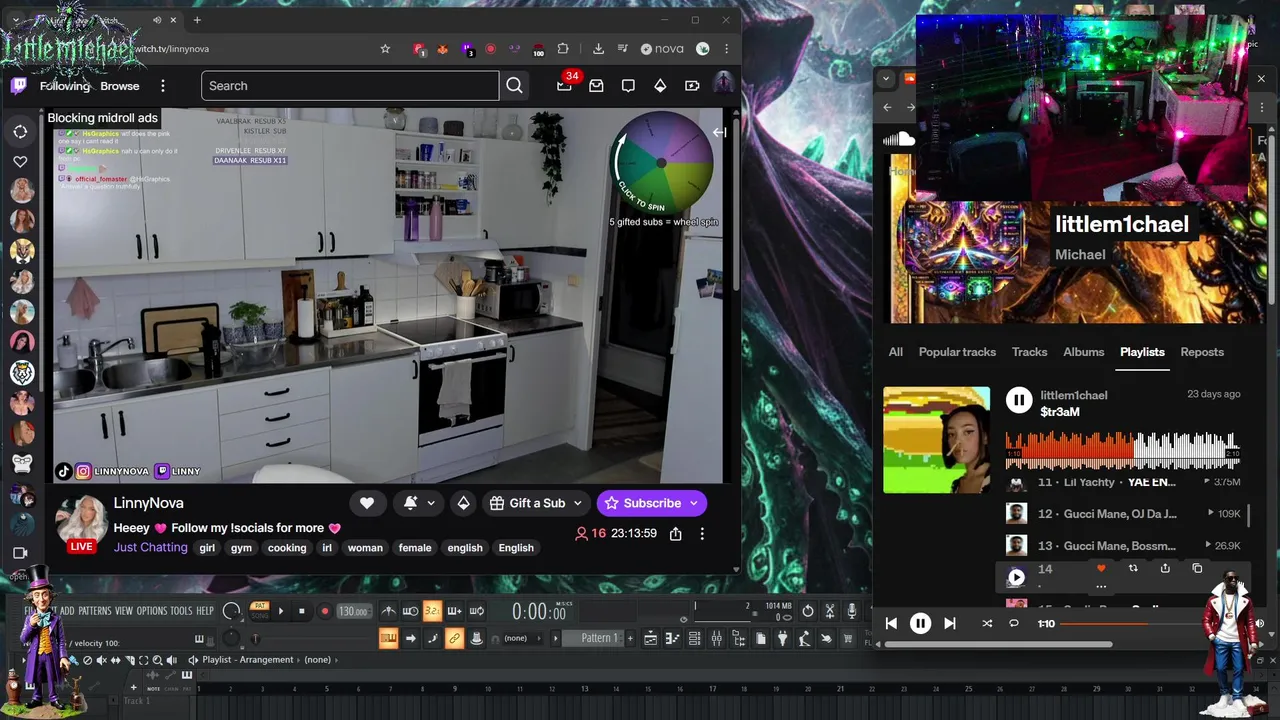Pause playback in SoundCloud bottom player
Viewport: 1280px width, 720px height.
920,623
